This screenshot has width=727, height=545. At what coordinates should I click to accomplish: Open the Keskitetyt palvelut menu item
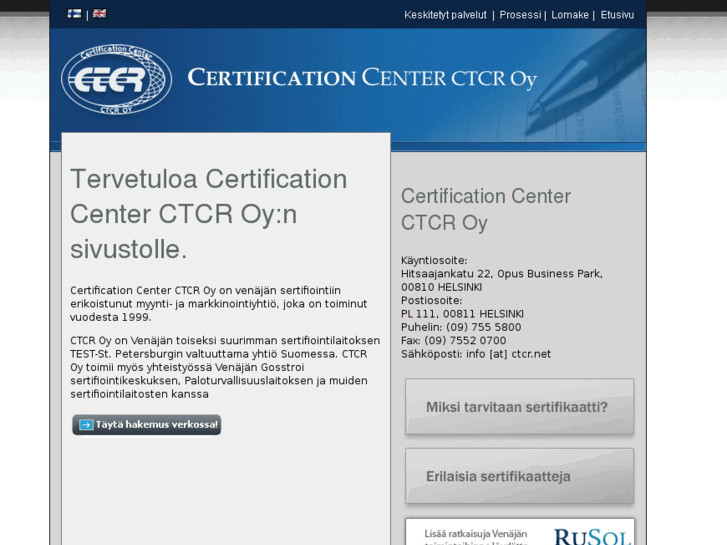pyautogui.click(x=445, y=15)
